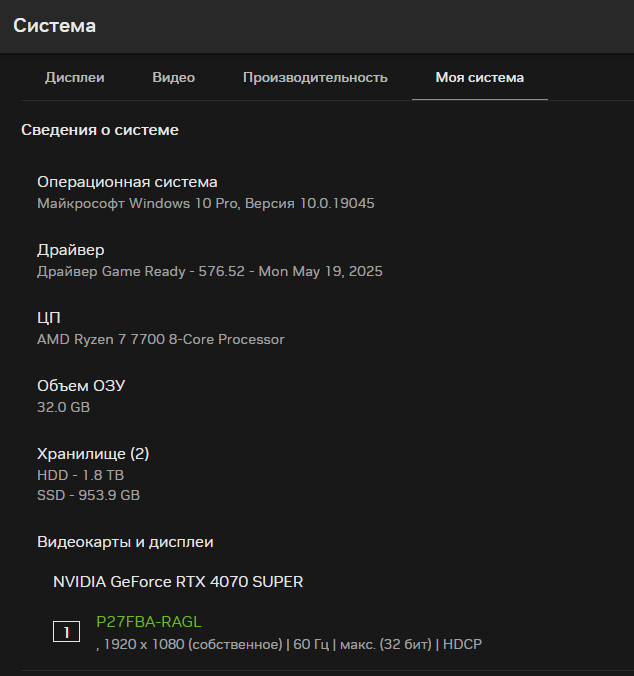This screenshot has height=676, width=634.
Task: Select the Game Ready 576.52 driver text
Action: click(209, 271)
